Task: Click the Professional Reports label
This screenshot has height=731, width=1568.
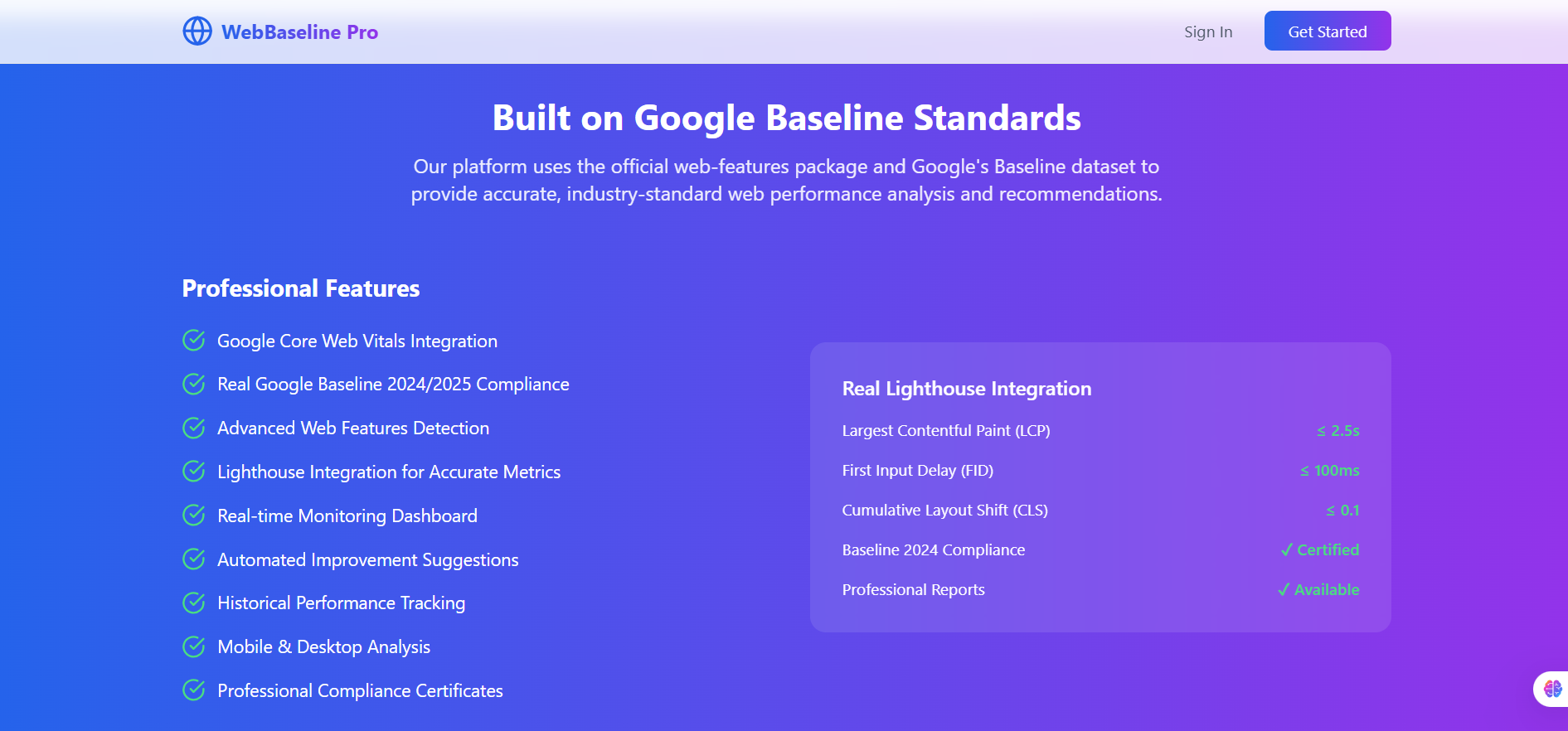Action: (914, 590)
